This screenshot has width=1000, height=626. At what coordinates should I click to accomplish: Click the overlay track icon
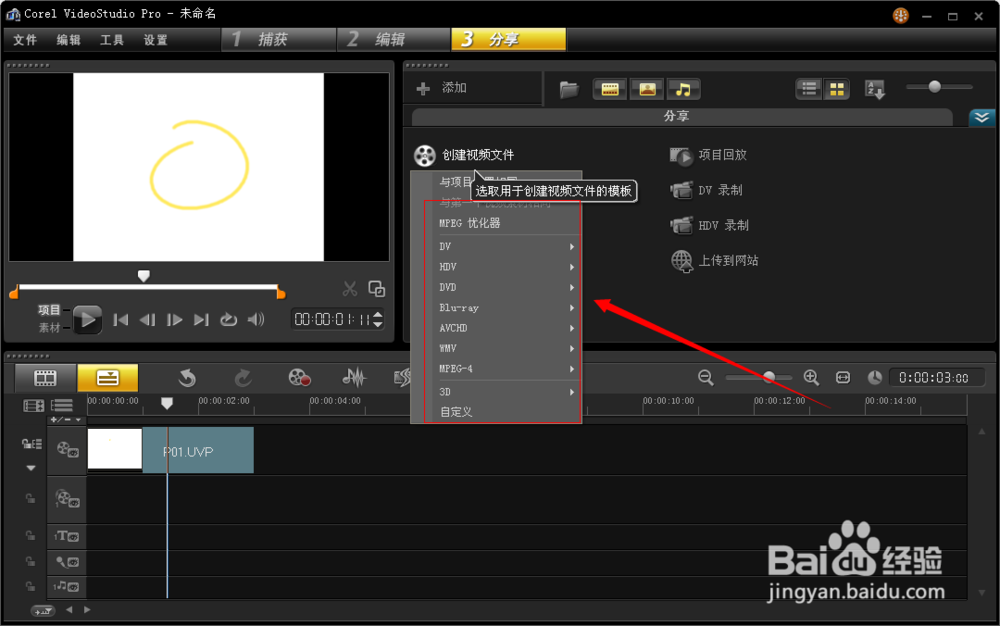pyautogui.click(x=67, y=499)
